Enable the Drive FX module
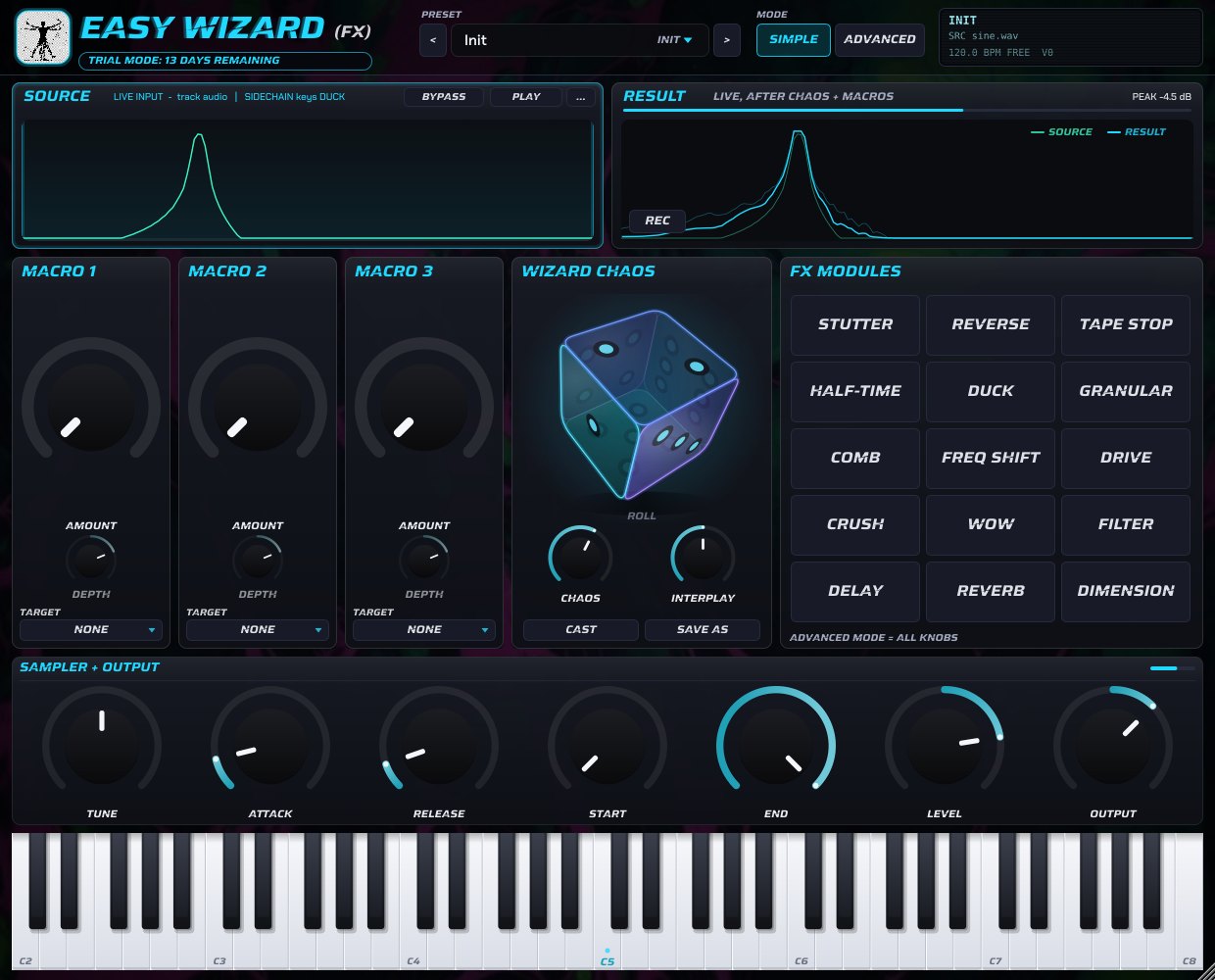 click(1126, 459)
